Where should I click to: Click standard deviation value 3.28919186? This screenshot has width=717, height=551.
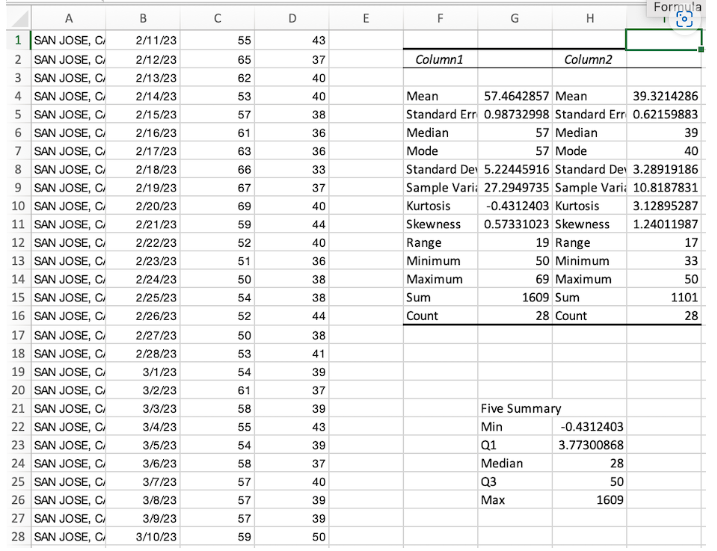pyautogui.click(x=665, y=170)
